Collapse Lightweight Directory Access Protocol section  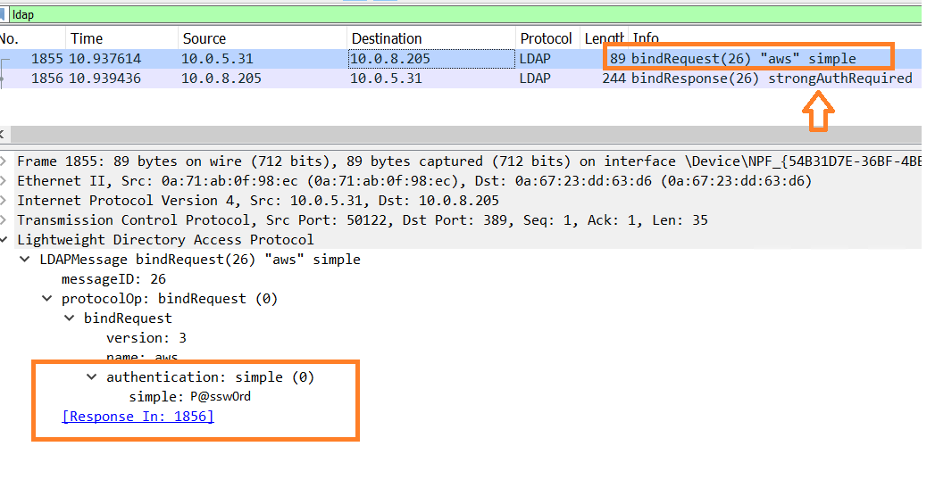(x=4, y=240)
